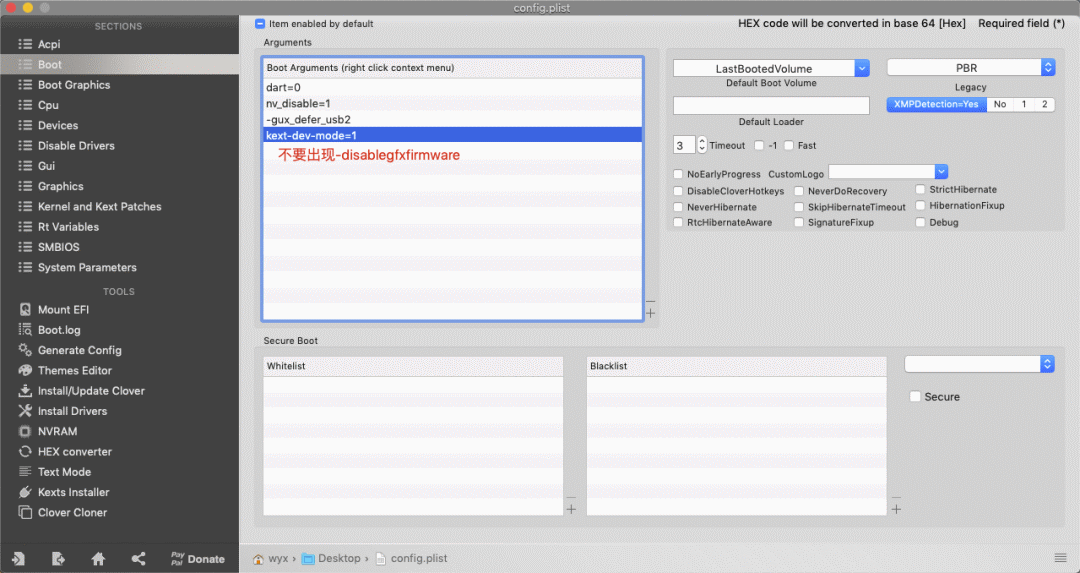Add a new boot argument with plus button
This screenshot has width=1080, height=573.
point(650,313)
